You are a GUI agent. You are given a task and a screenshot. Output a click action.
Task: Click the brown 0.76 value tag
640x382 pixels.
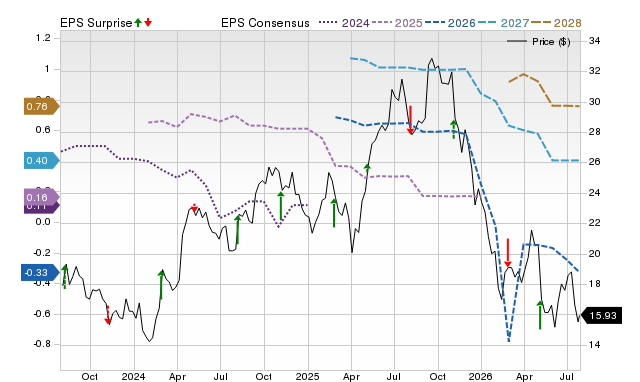(41, 107)
